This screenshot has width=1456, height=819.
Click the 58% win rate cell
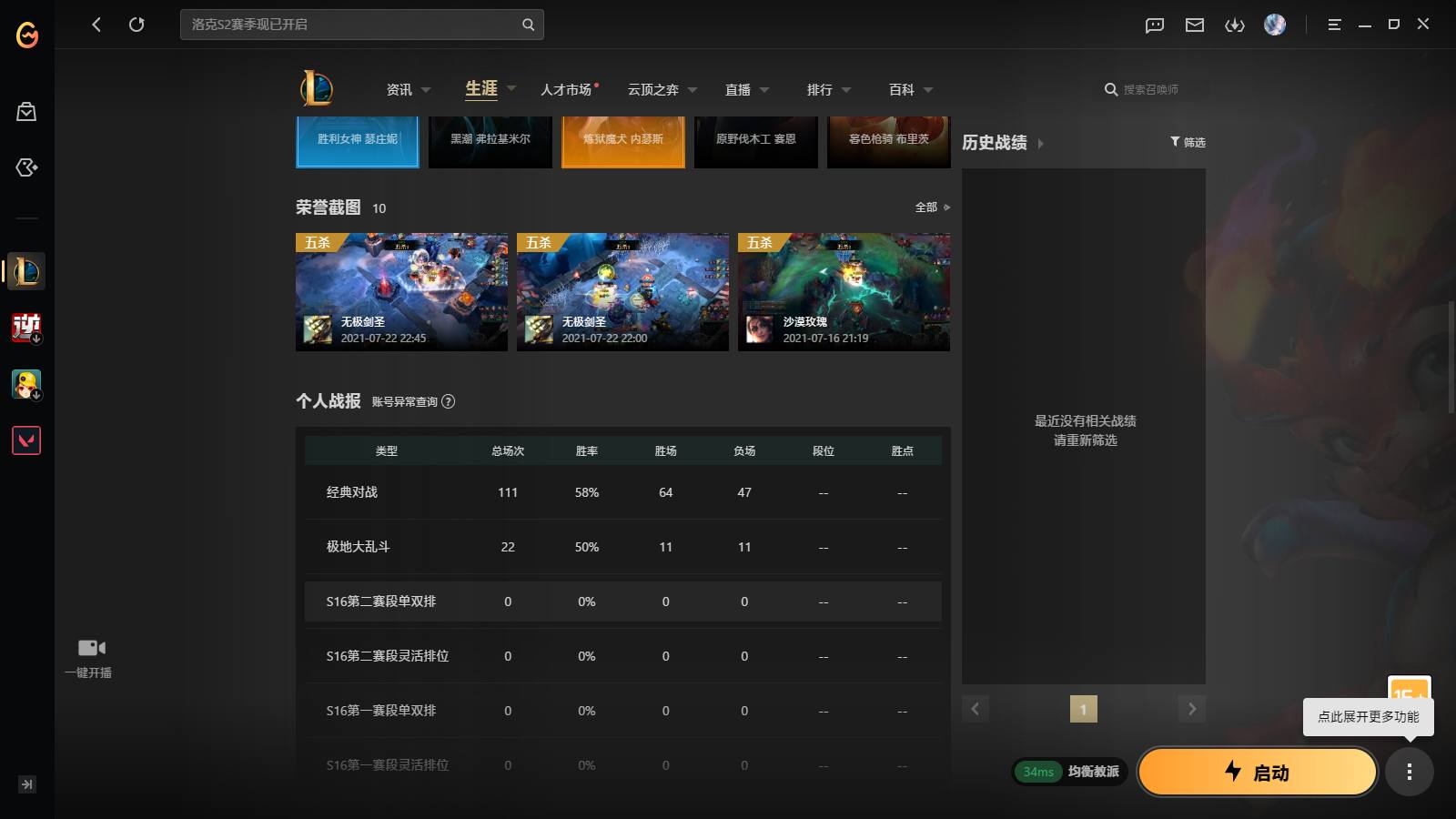[x=587, y=492]
